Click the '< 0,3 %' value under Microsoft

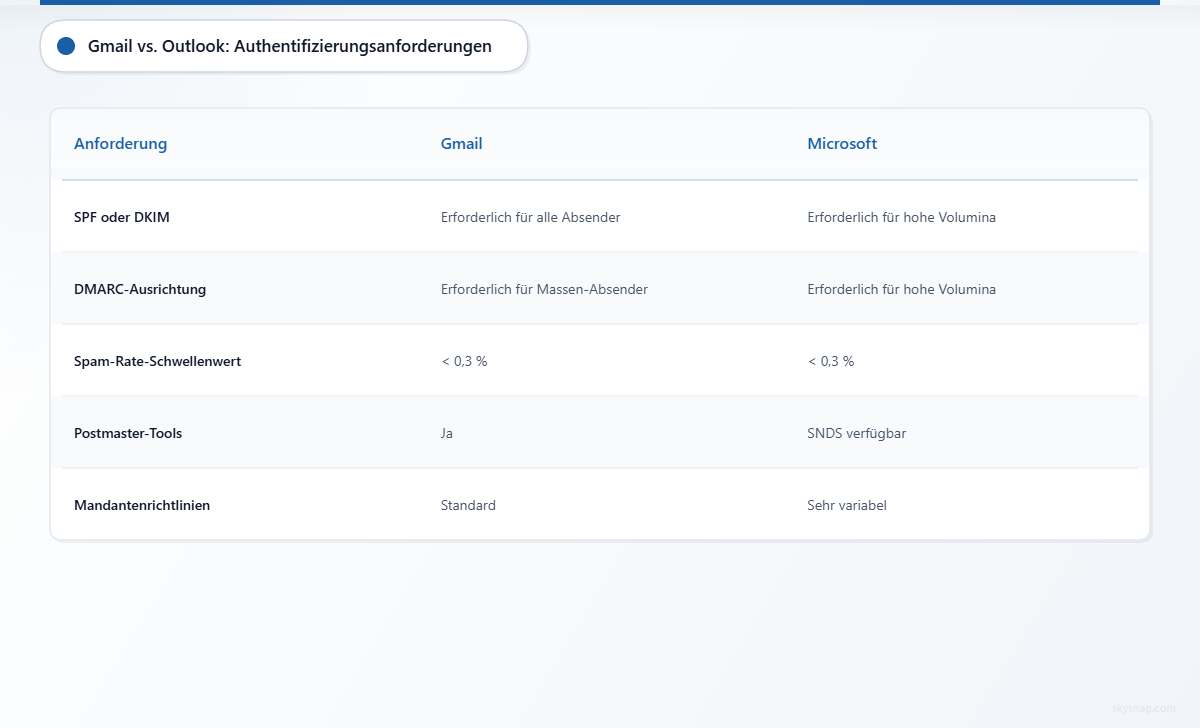(831, 361)
